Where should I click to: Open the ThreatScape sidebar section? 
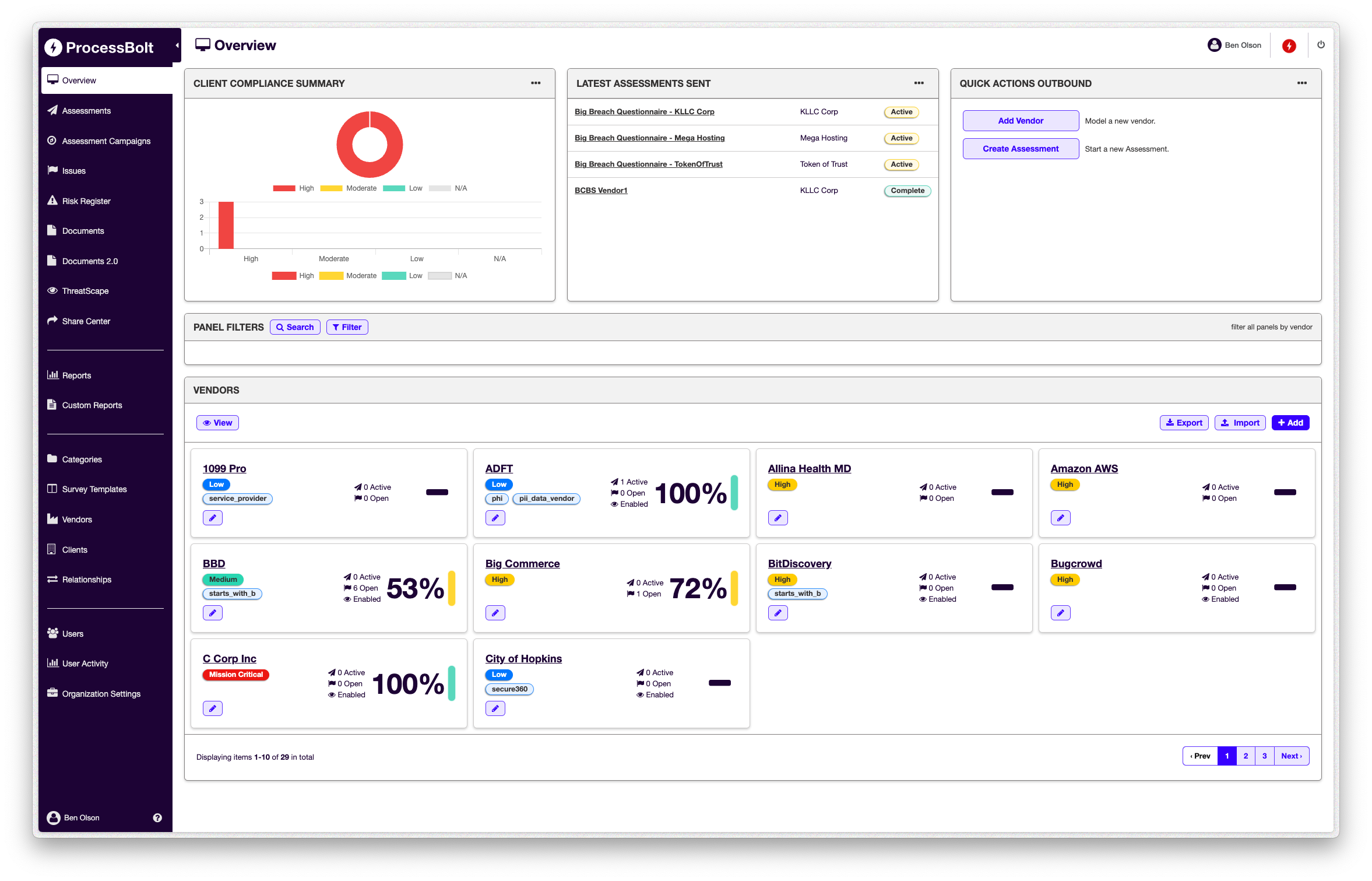point(85,290)
